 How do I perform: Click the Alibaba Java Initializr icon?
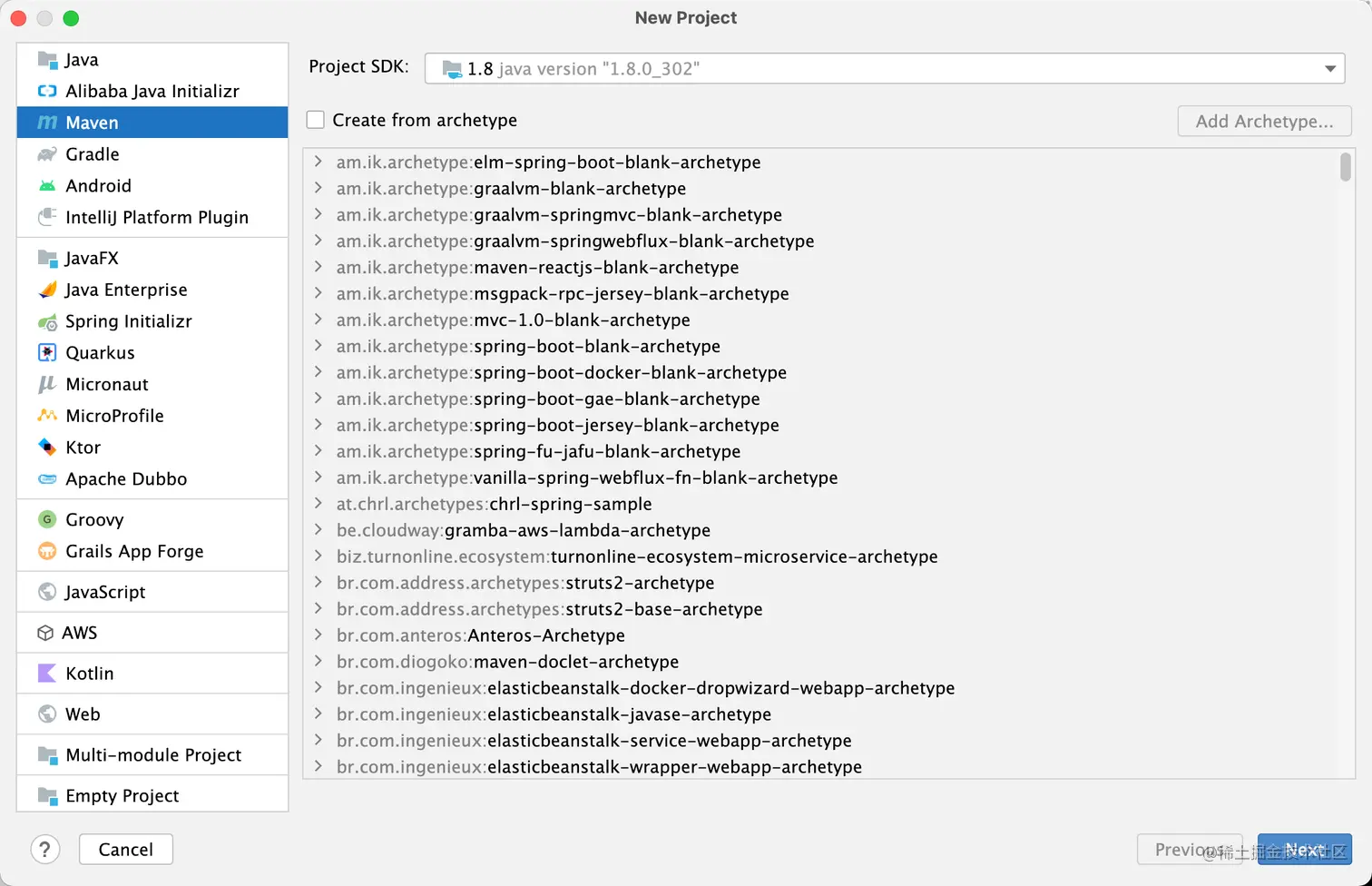(x=47, y=91)
